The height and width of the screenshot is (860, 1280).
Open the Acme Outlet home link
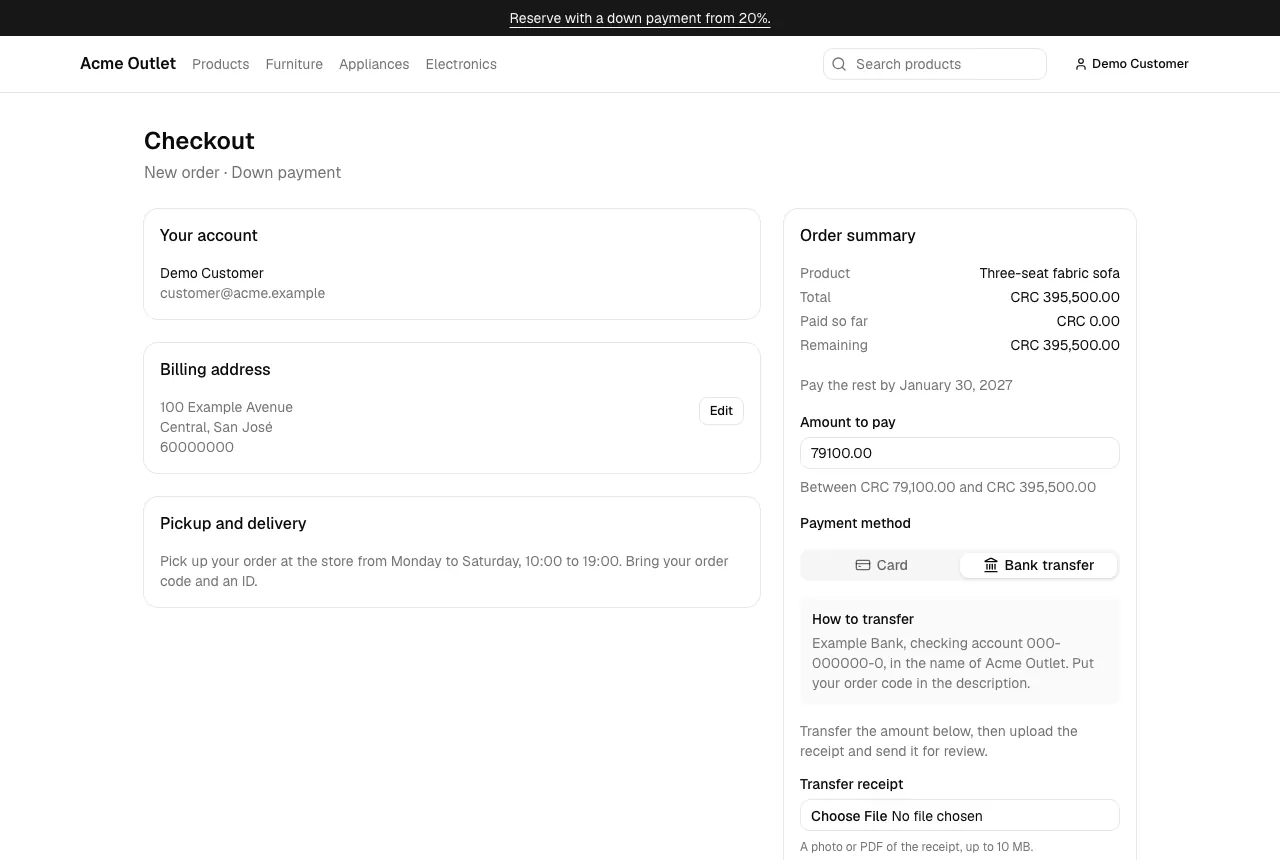tap(128, 64)
